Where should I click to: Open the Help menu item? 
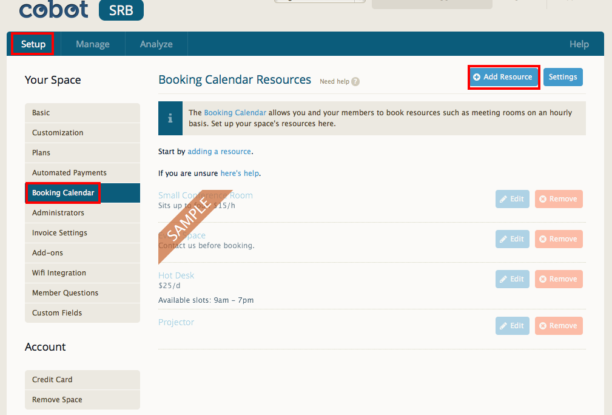[579, 44]
